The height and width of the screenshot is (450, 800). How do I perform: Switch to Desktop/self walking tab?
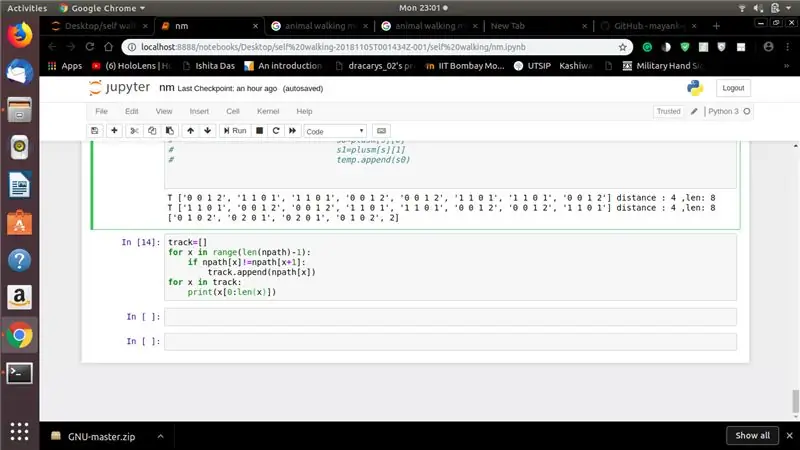(x=99, y=26)
